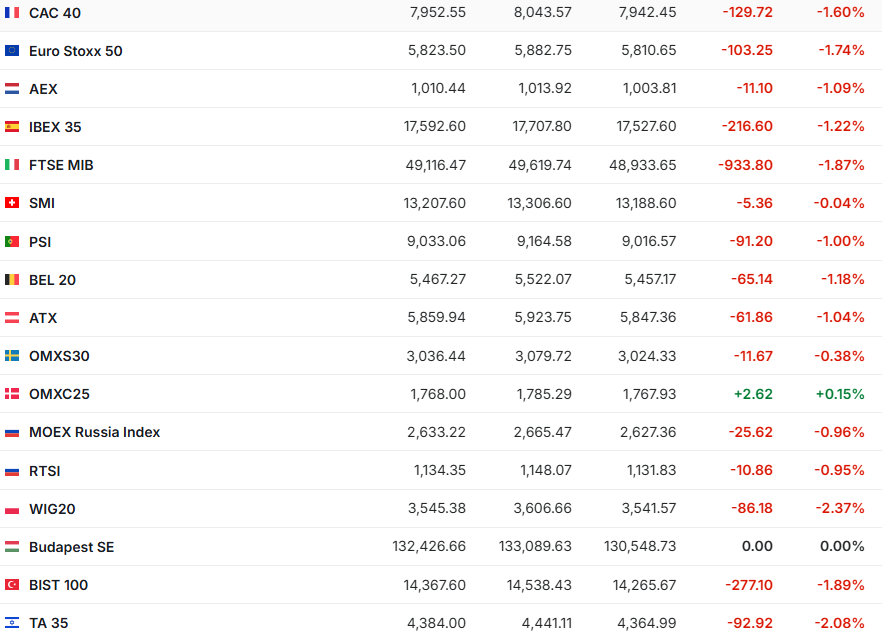The height and width of the screenshot is (636, 882).
Task: Click the Netherlands flag icon beside AEX
Action: click(x=12, y=89)
